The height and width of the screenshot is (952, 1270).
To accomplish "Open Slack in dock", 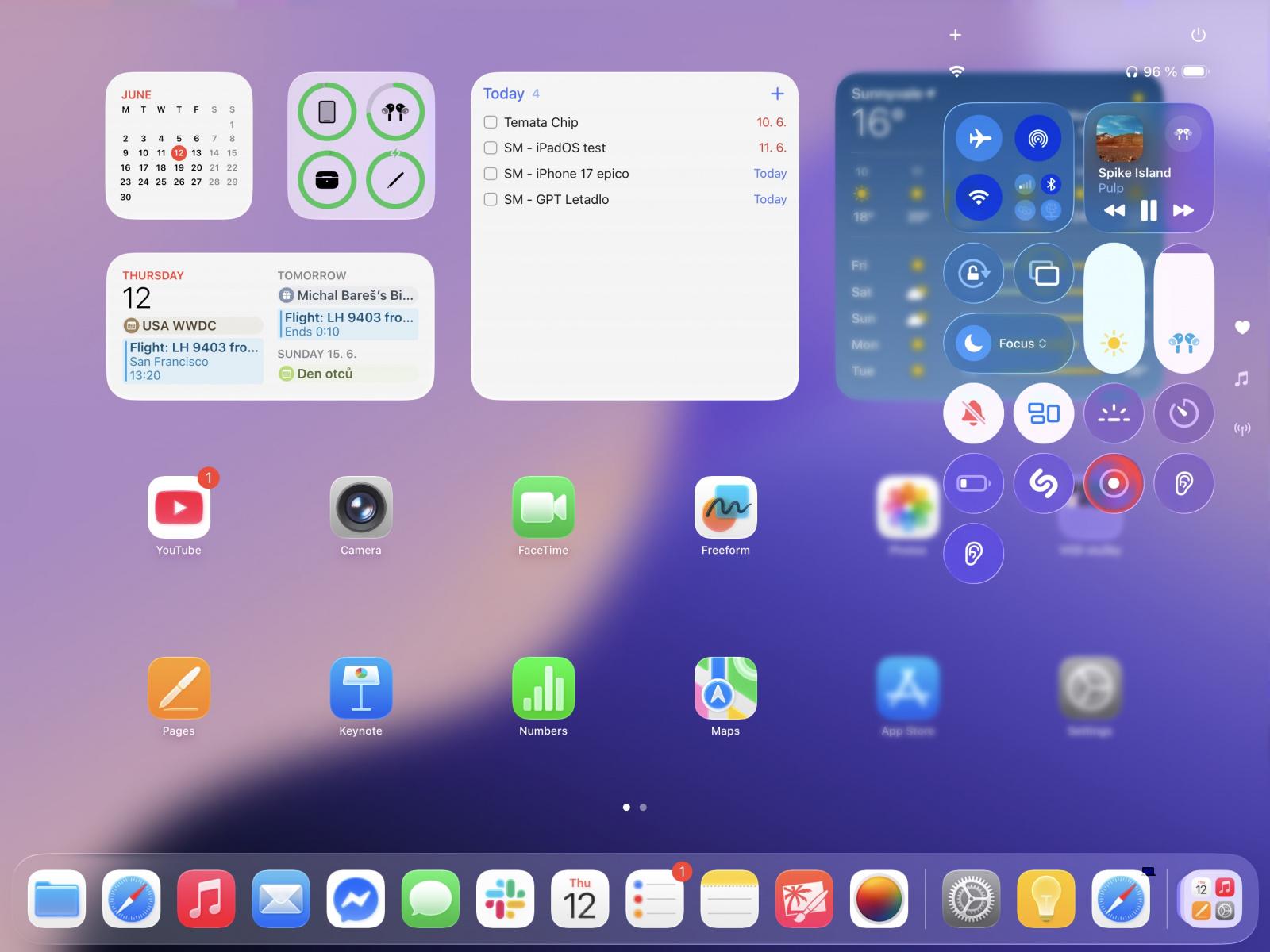I will point(505,900).
